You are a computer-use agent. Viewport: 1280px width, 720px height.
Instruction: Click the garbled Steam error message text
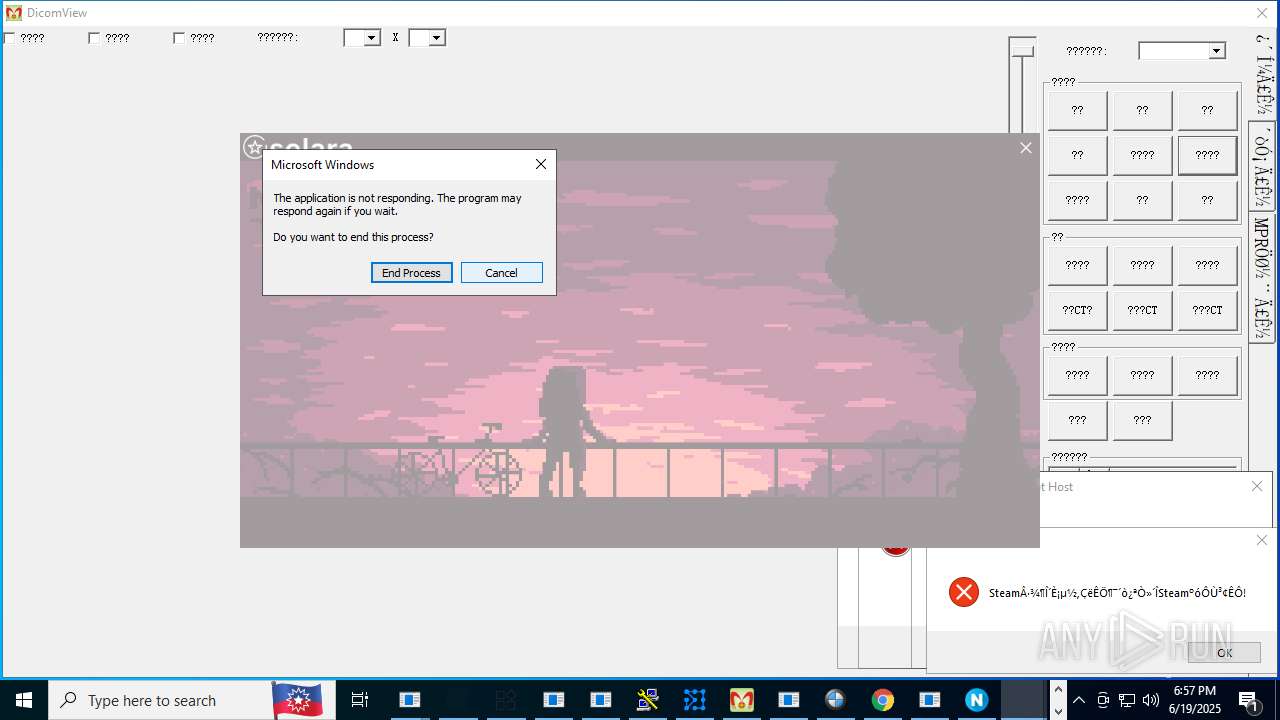(x=1117, y=593)
